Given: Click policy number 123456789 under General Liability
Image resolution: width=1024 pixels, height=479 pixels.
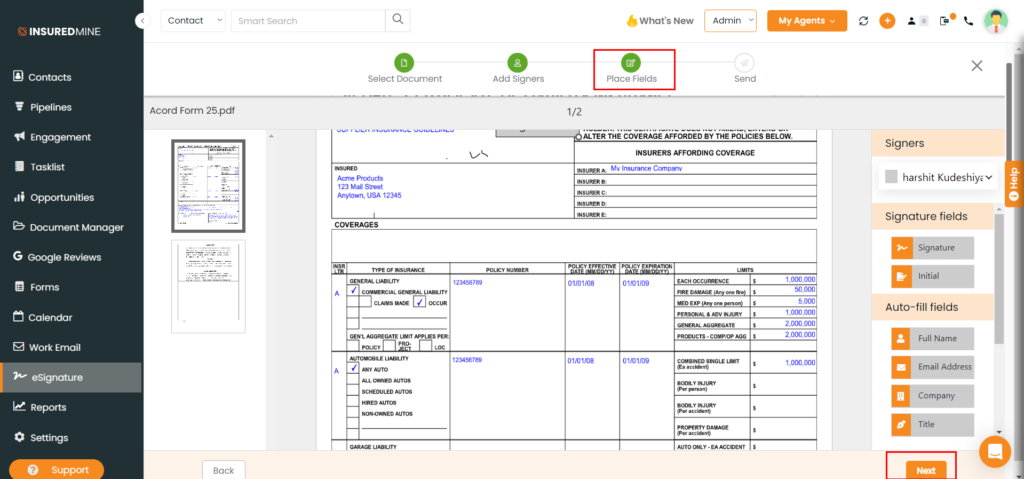Looking at the screenshot, I should 467,282.
